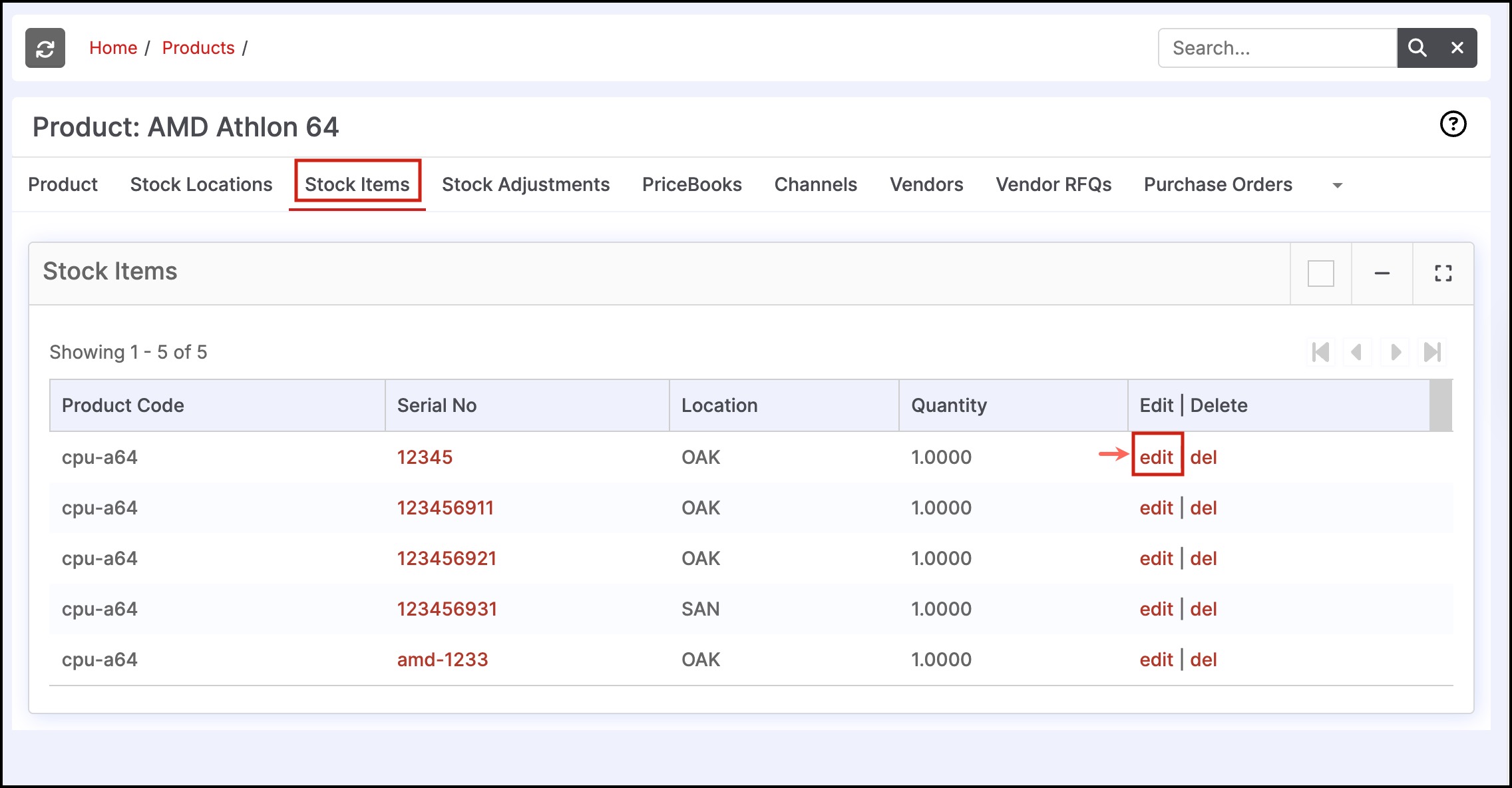Click the Quantity column header
The image size is (1512, 788).
(x=1014, y=405)
